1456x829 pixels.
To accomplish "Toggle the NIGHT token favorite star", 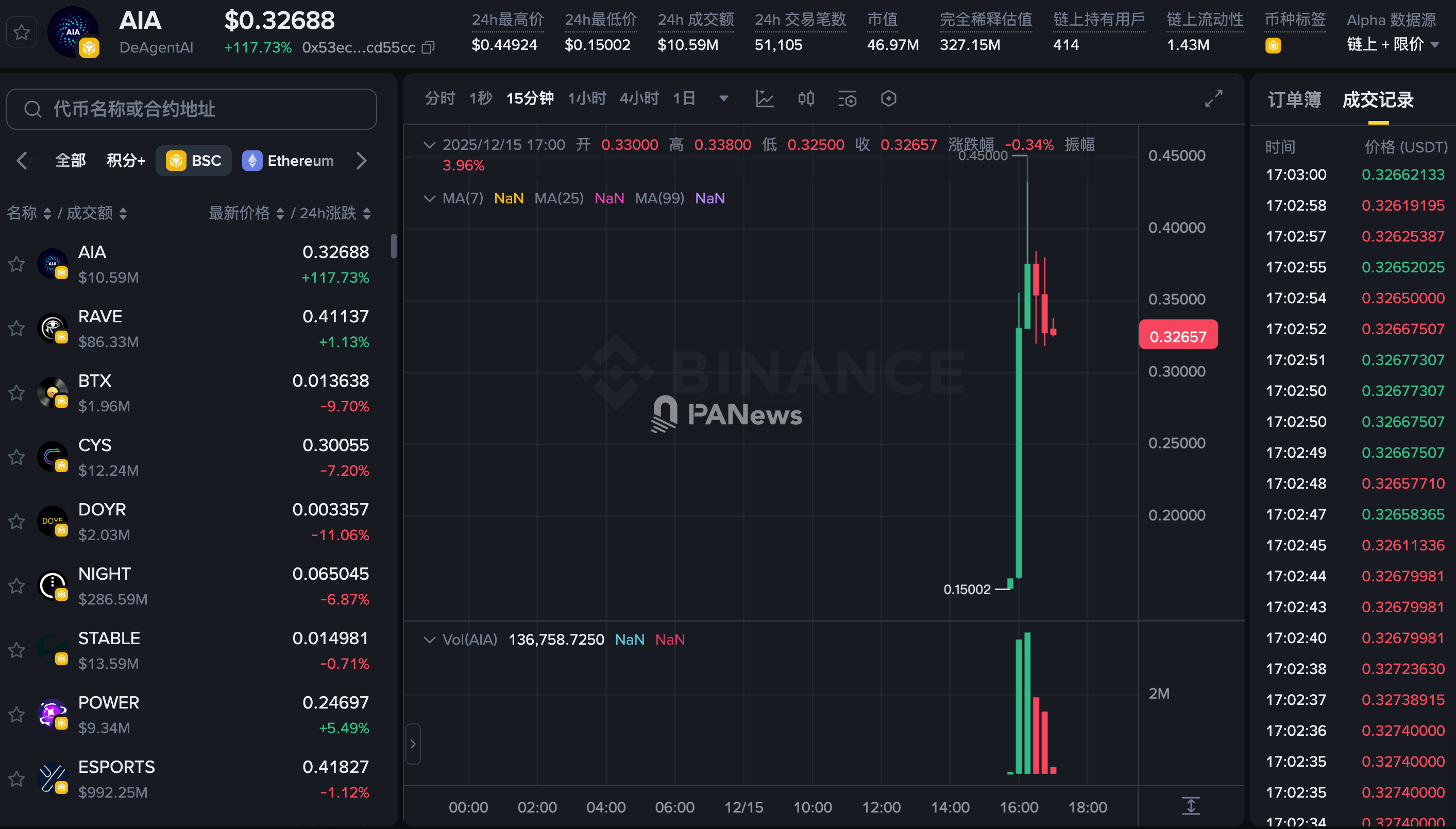I will 16,585.
